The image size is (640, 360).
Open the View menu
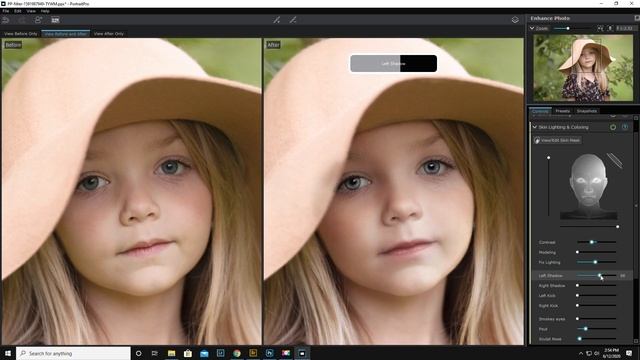pos(31,11)
